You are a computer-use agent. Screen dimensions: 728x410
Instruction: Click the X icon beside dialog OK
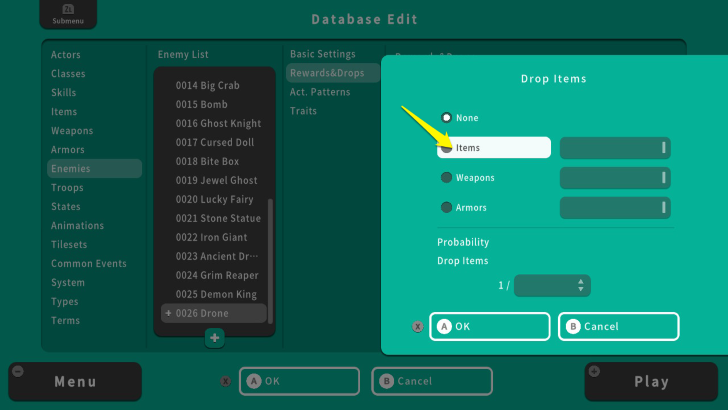tap(417, 327)
